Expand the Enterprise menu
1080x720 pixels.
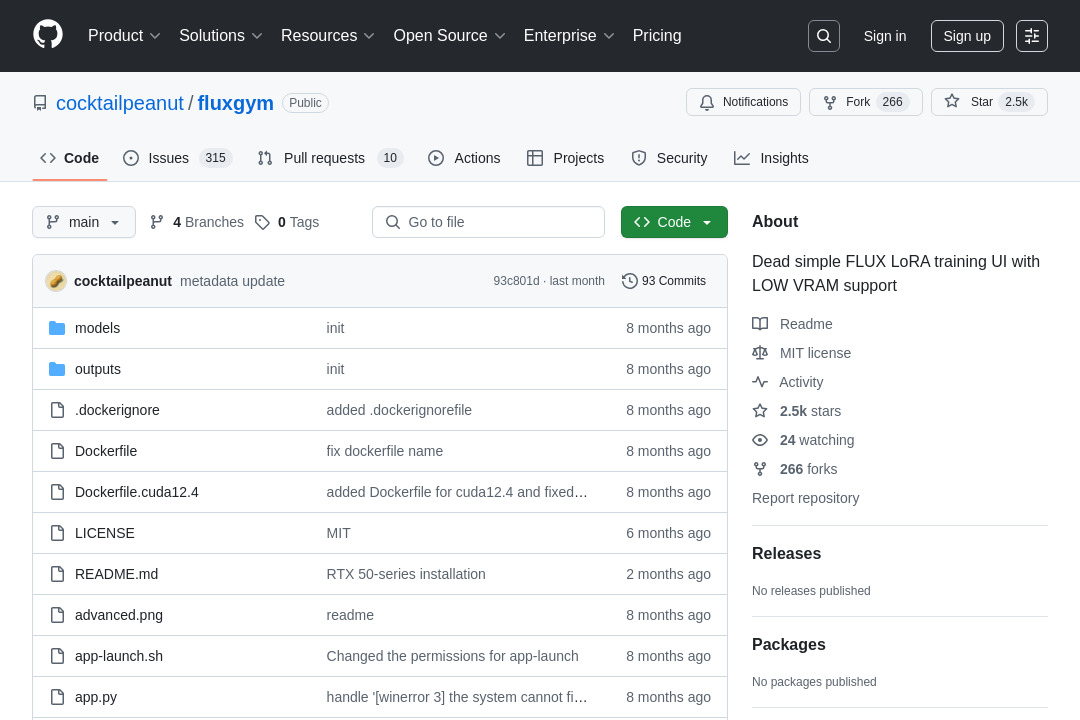tap(569, 36)
